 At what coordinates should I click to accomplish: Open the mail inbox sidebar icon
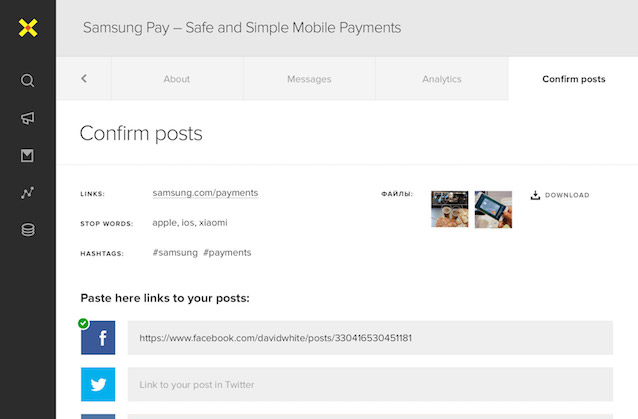27,155
